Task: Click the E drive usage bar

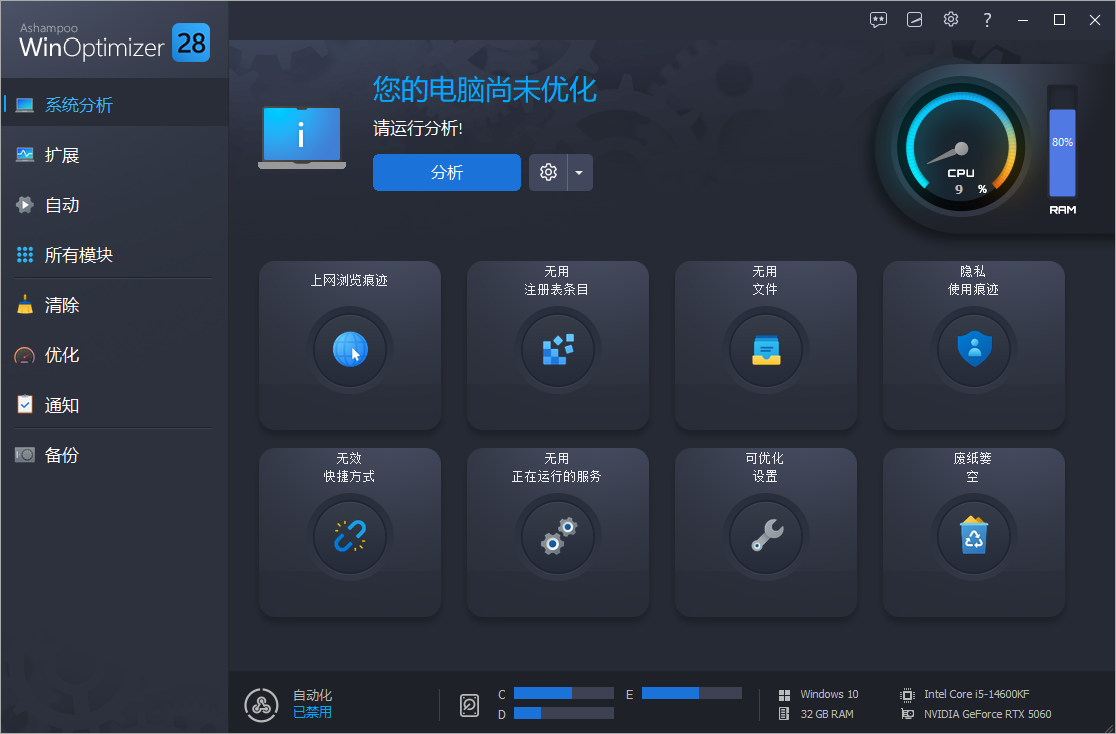Action: click(x=692, y=693)
